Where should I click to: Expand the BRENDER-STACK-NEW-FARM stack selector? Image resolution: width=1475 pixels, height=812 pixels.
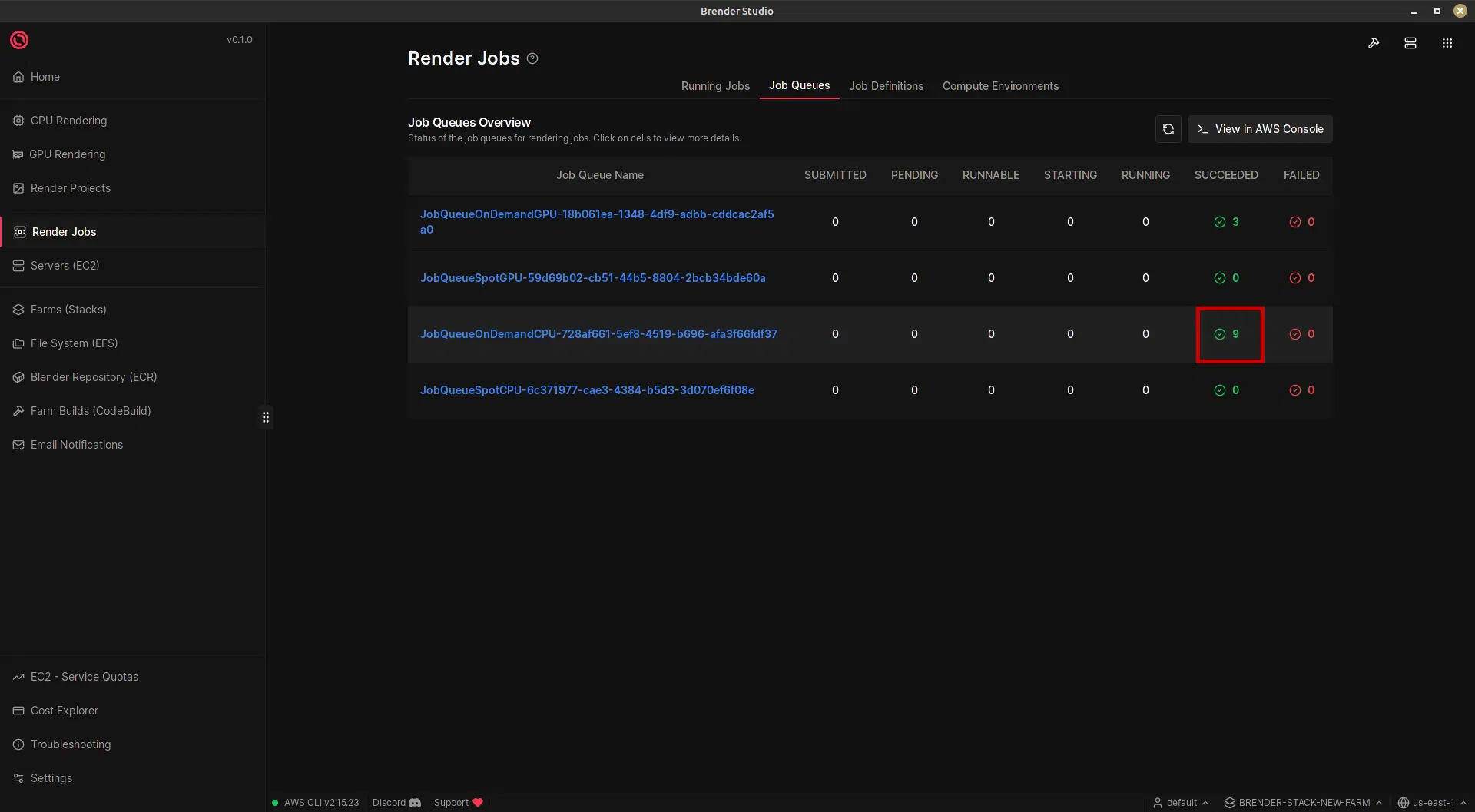point(1303,803)
